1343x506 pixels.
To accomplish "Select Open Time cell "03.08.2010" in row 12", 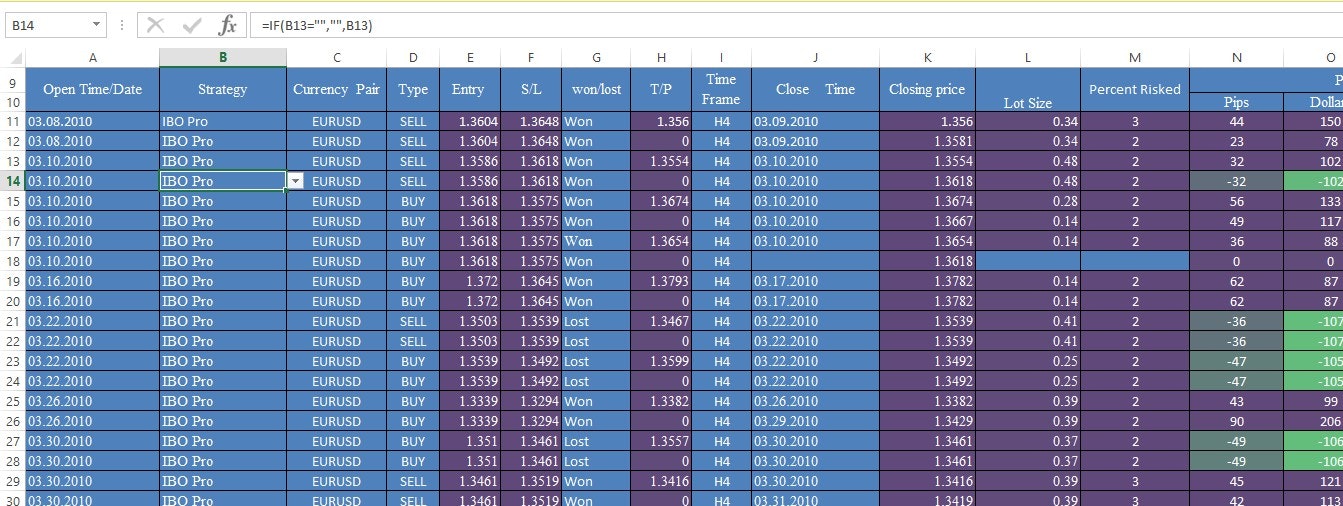I will click(92, 141).
